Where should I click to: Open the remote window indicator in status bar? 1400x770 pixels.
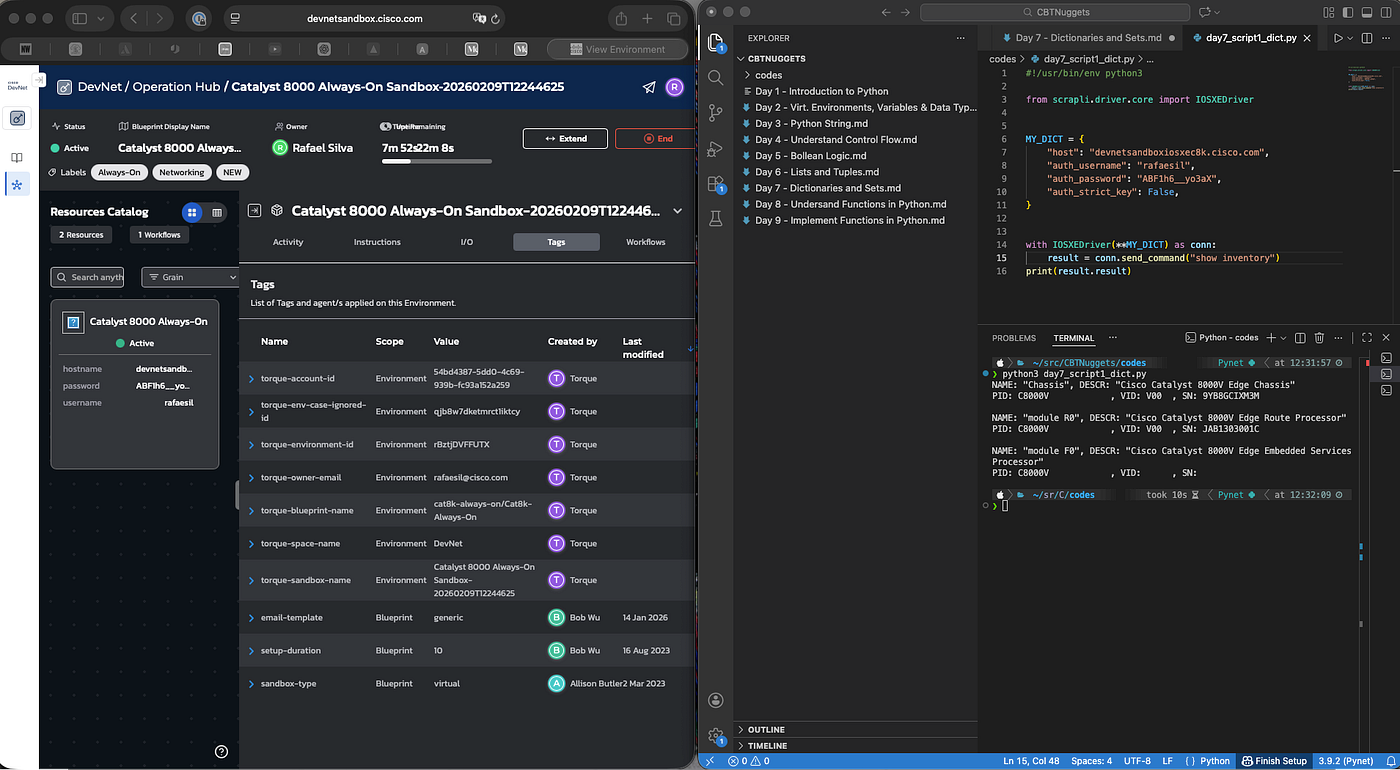tap(710, 761)
